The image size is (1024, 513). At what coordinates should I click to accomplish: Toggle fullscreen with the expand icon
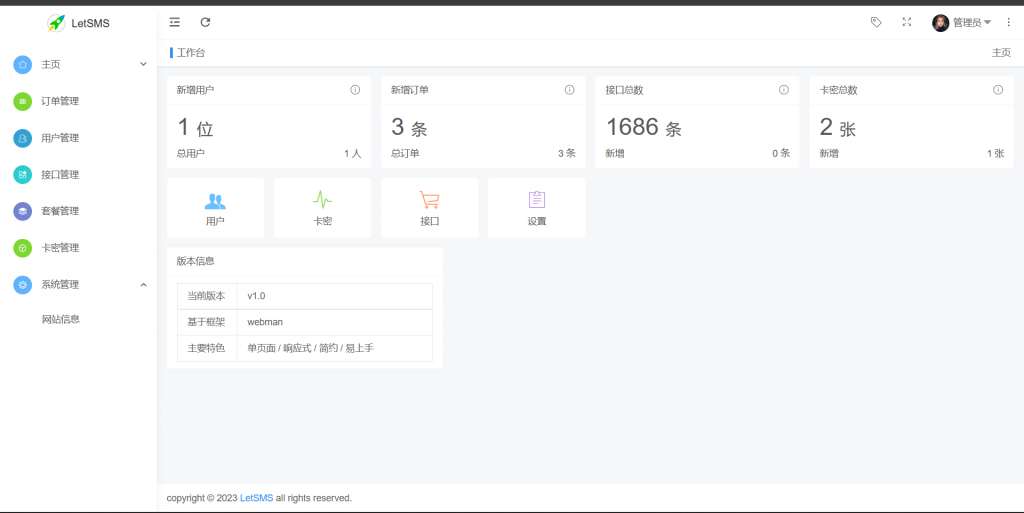[x=906, y=22]
